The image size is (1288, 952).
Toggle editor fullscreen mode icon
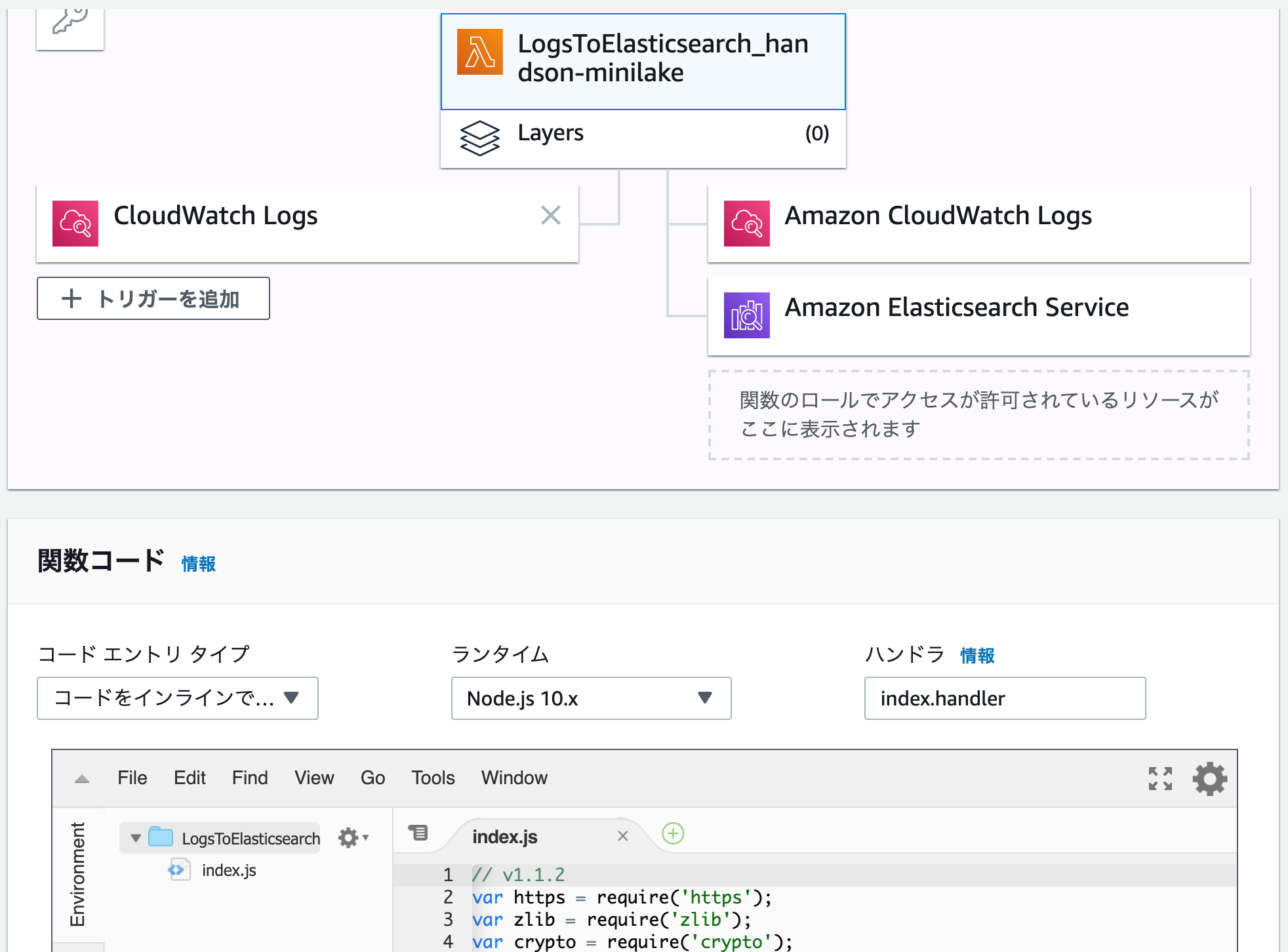point(1160,779)
